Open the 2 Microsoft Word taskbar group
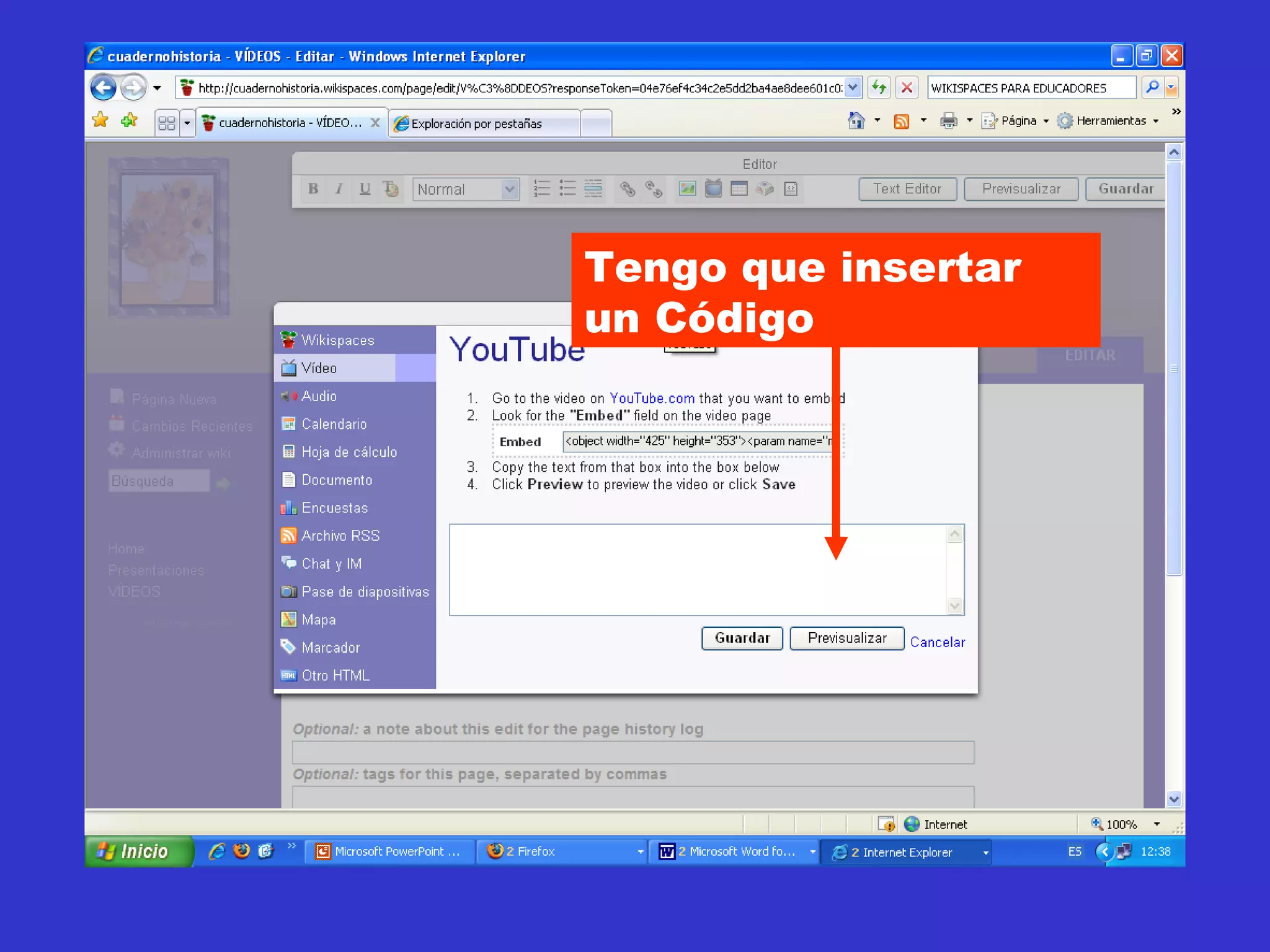 (x=734, y=852)
